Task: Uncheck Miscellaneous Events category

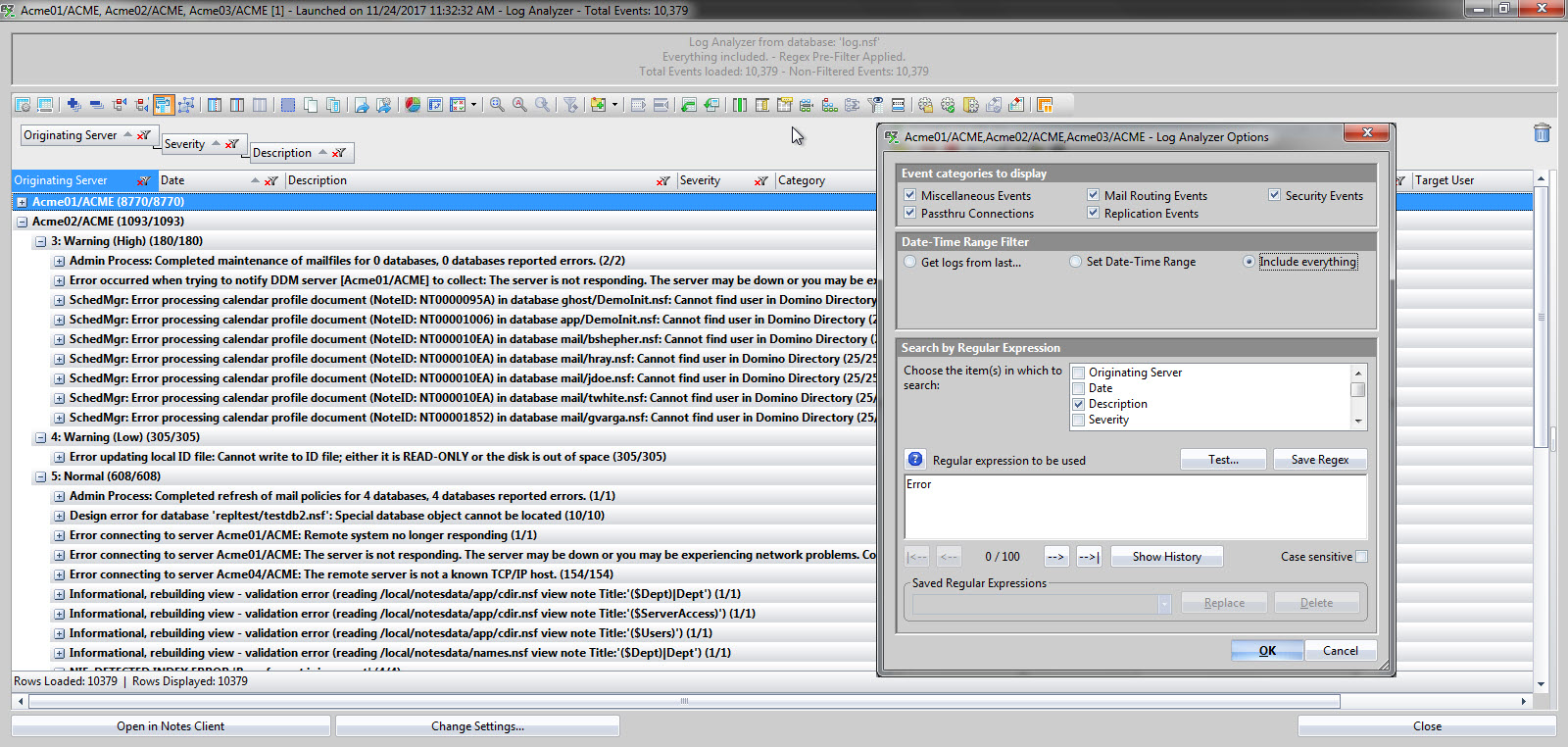Action: [910, 195]
